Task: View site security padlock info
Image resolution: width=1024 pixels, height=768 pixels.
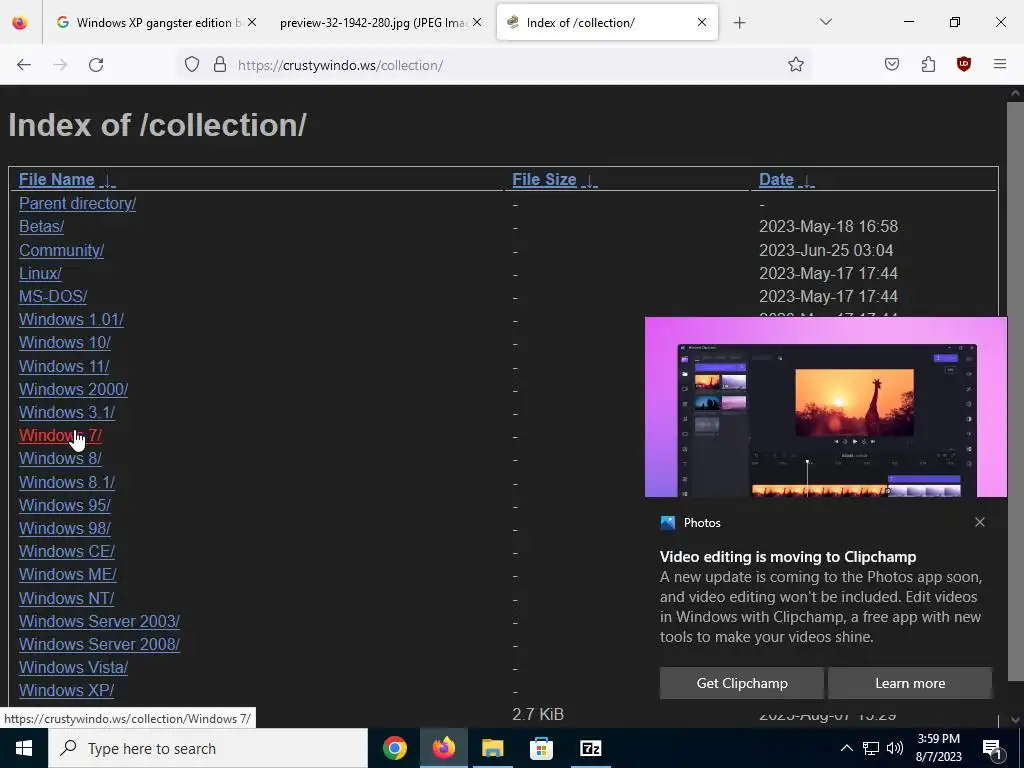Action: (220, 65)
